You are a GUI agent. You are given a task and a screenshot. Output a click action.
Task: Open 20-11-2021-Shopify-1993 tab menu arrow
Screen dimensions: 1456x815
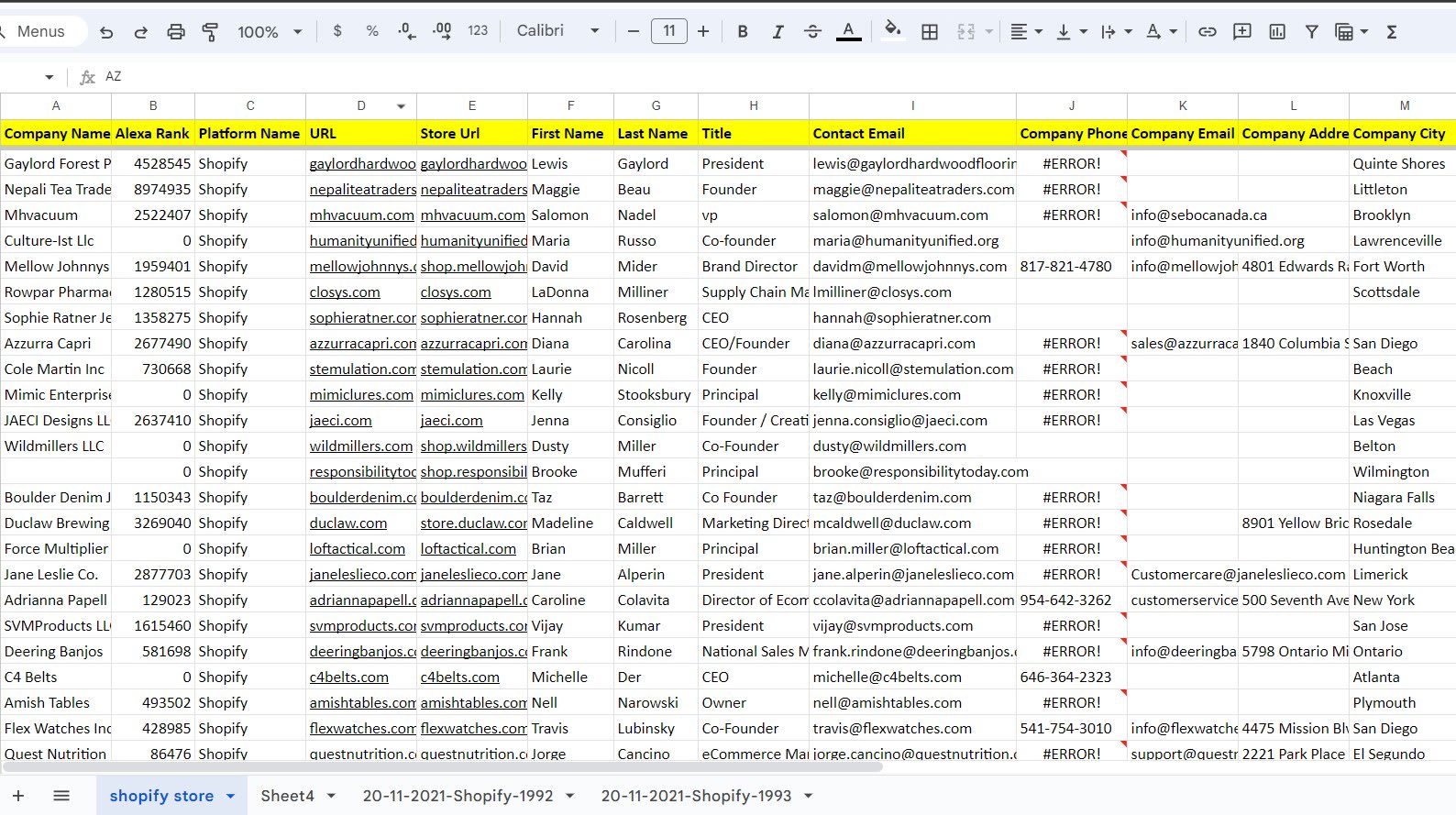(x=809, y=796)
